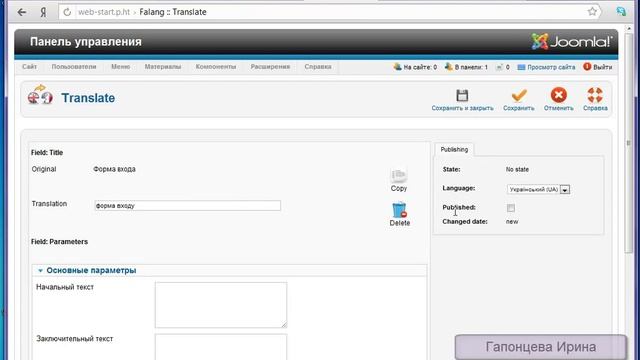Screen dimensions: 640x360
Task: Click the Yandex Я icon
Action: click(43, 12)
